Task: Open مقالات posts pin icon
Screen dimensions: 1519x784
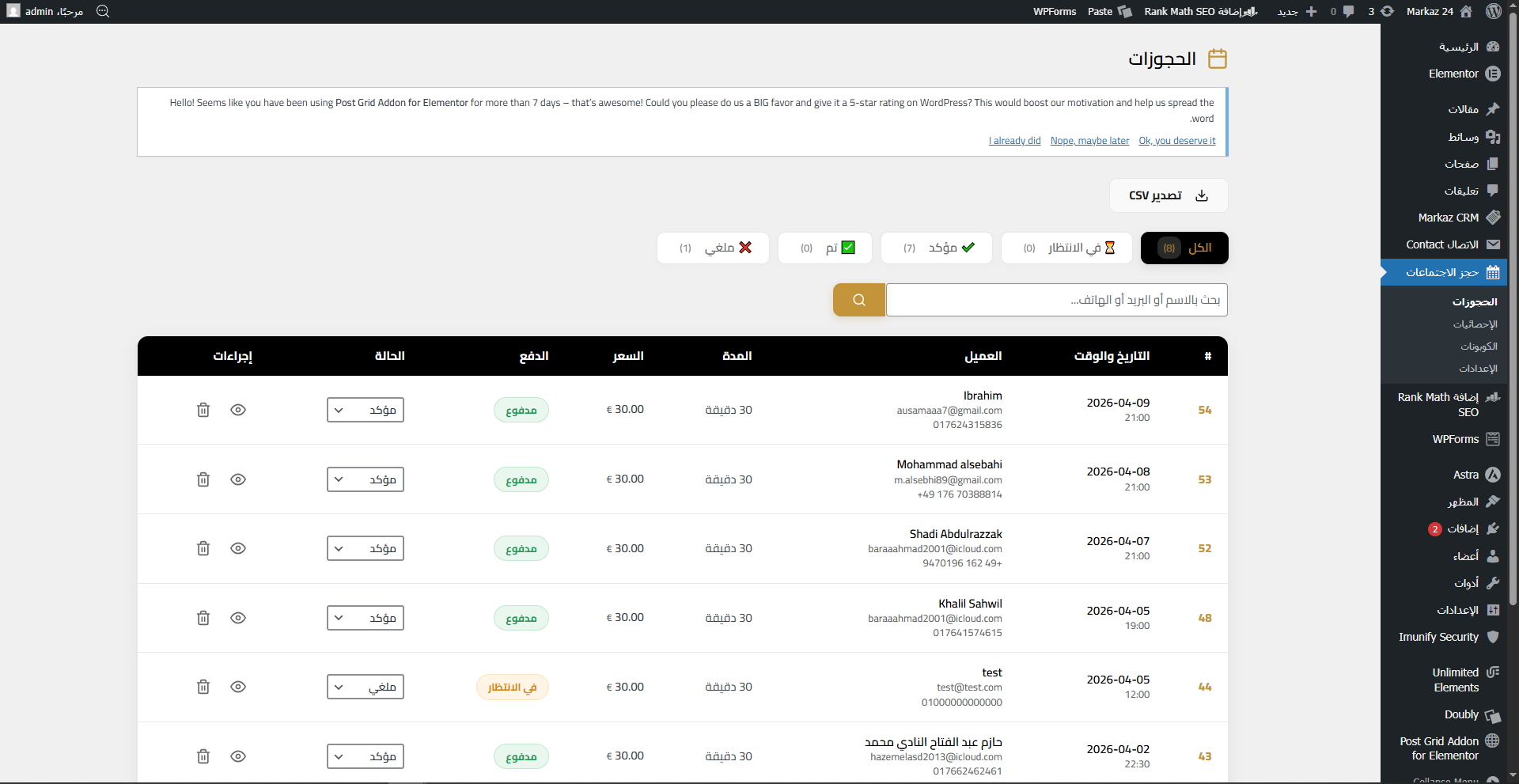Action: (x=1493, y=109)
